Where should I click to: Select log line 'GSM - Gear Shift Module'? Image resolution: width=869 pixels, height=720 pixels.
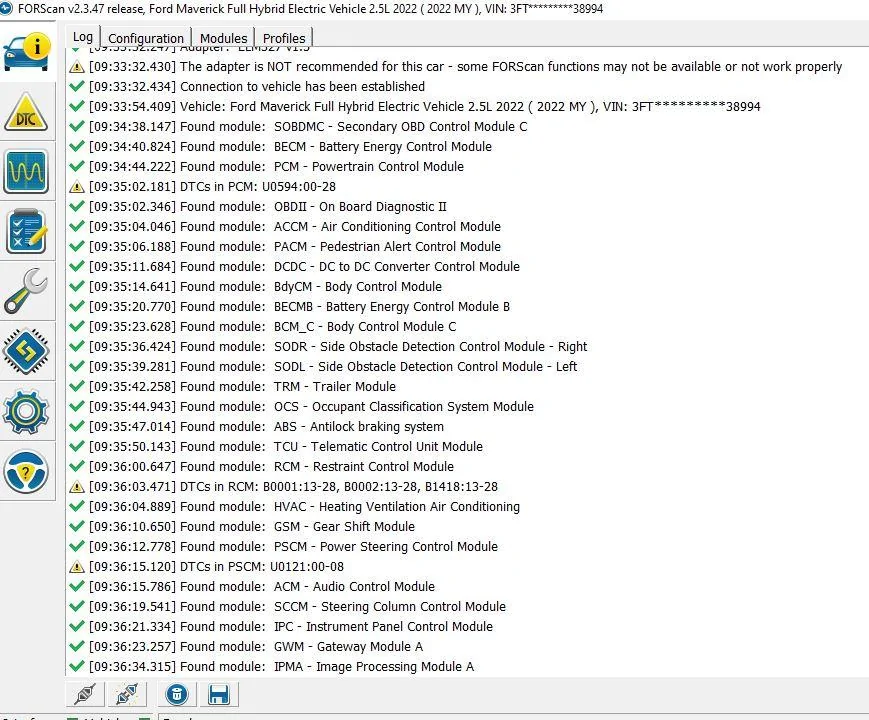tap(252, 526)
